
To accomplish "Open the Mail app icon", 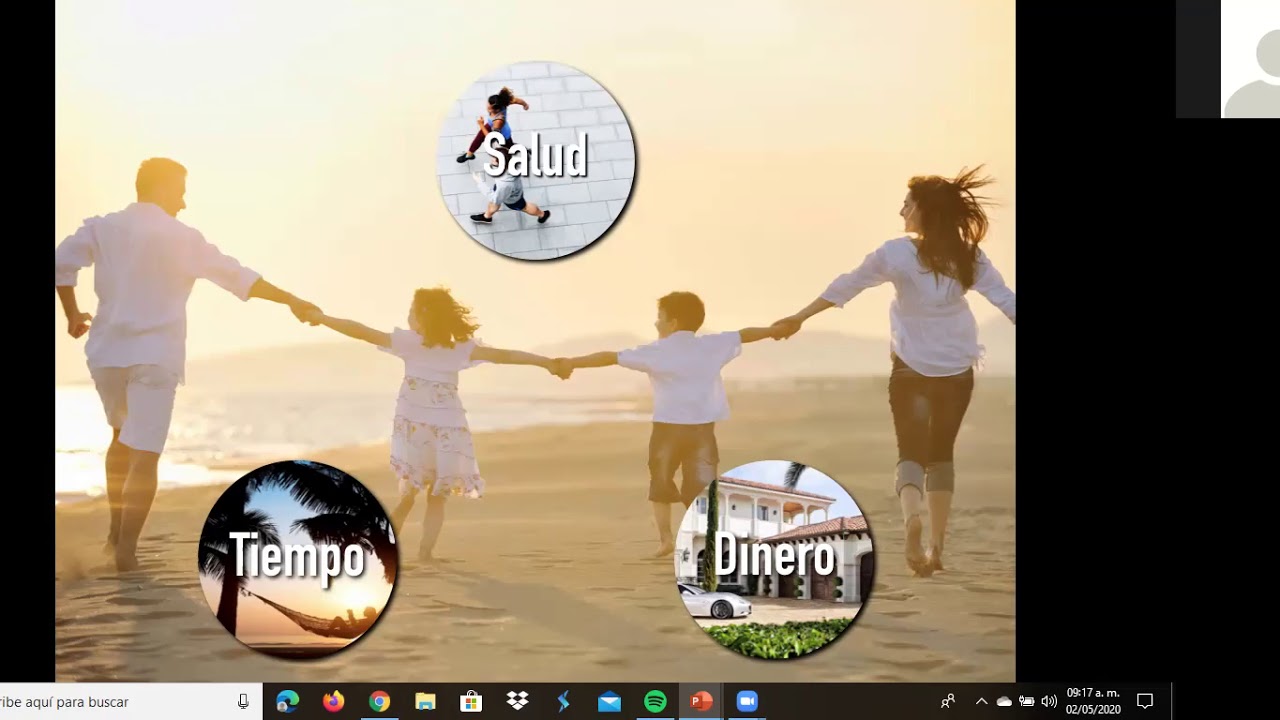I will [x=609, y=702].
